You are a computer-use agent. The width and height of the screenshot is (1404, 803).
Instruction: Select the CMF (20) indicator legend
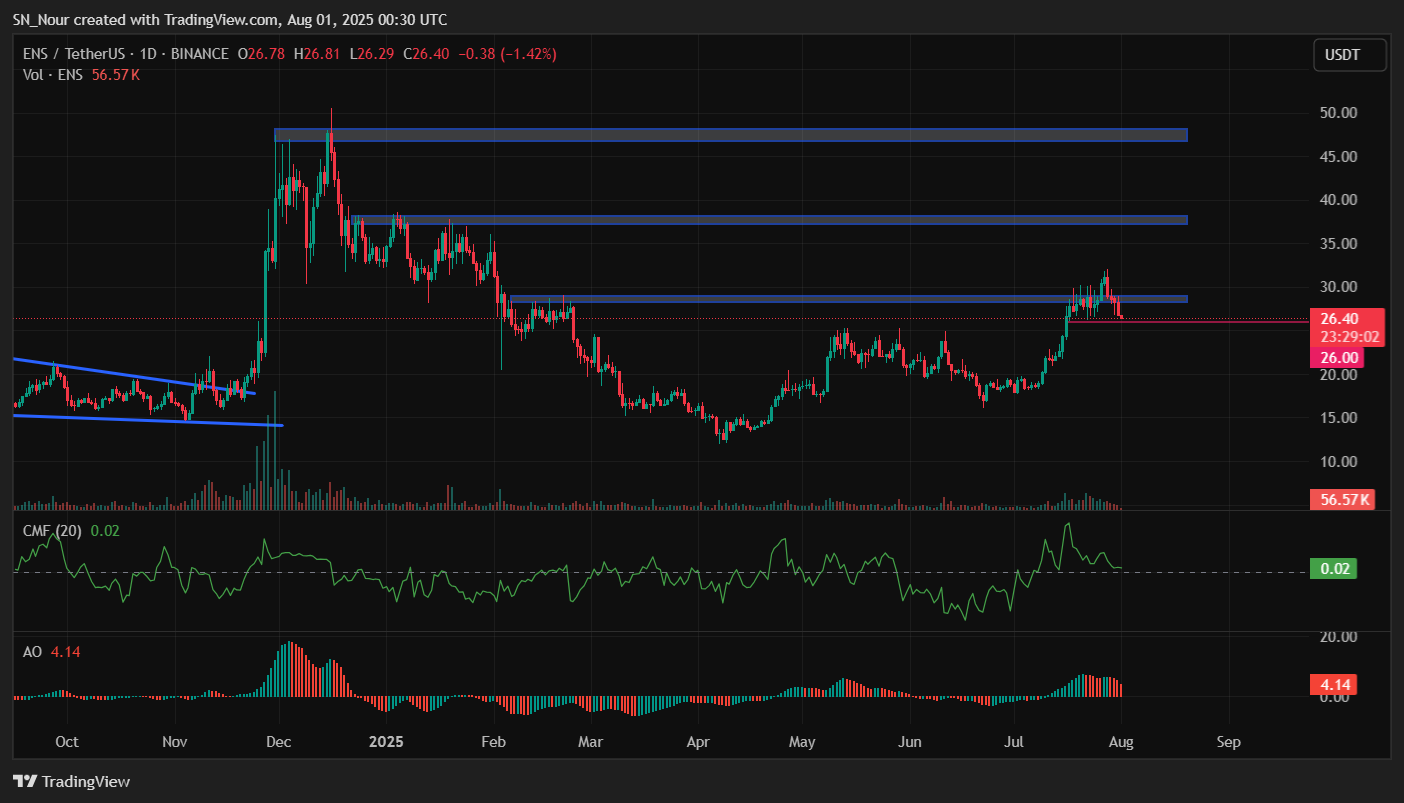[x=54, y=531]
